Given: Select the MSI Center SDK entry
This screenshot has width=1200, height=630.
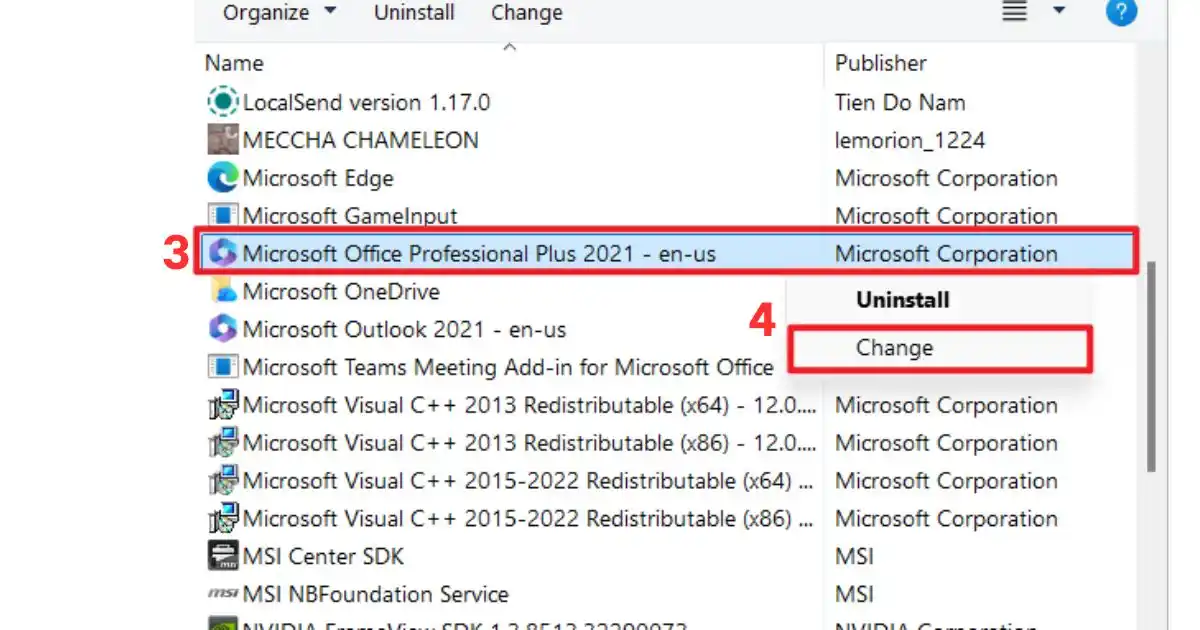Looking at the screenshot, I should coord(323,556).
